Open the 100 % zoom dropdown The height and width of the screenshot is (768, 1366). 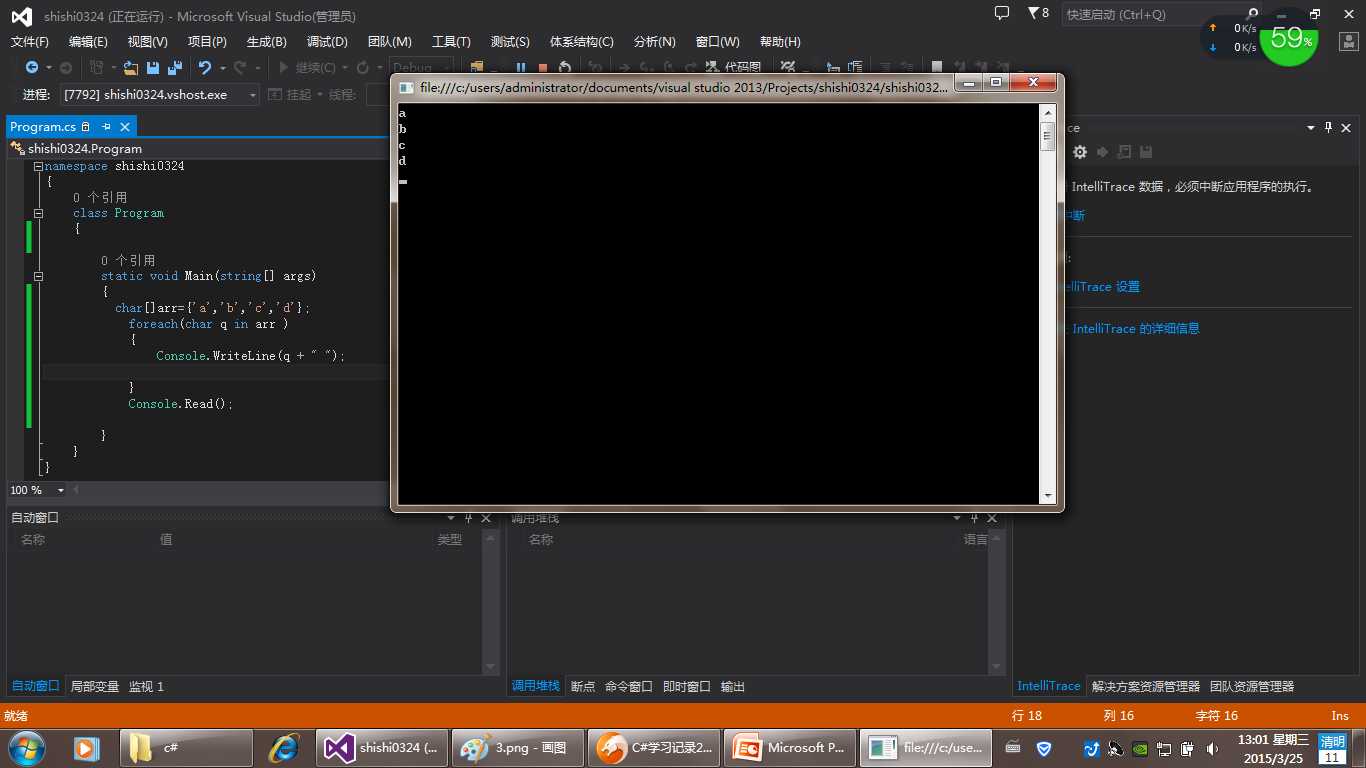point(60,490)
